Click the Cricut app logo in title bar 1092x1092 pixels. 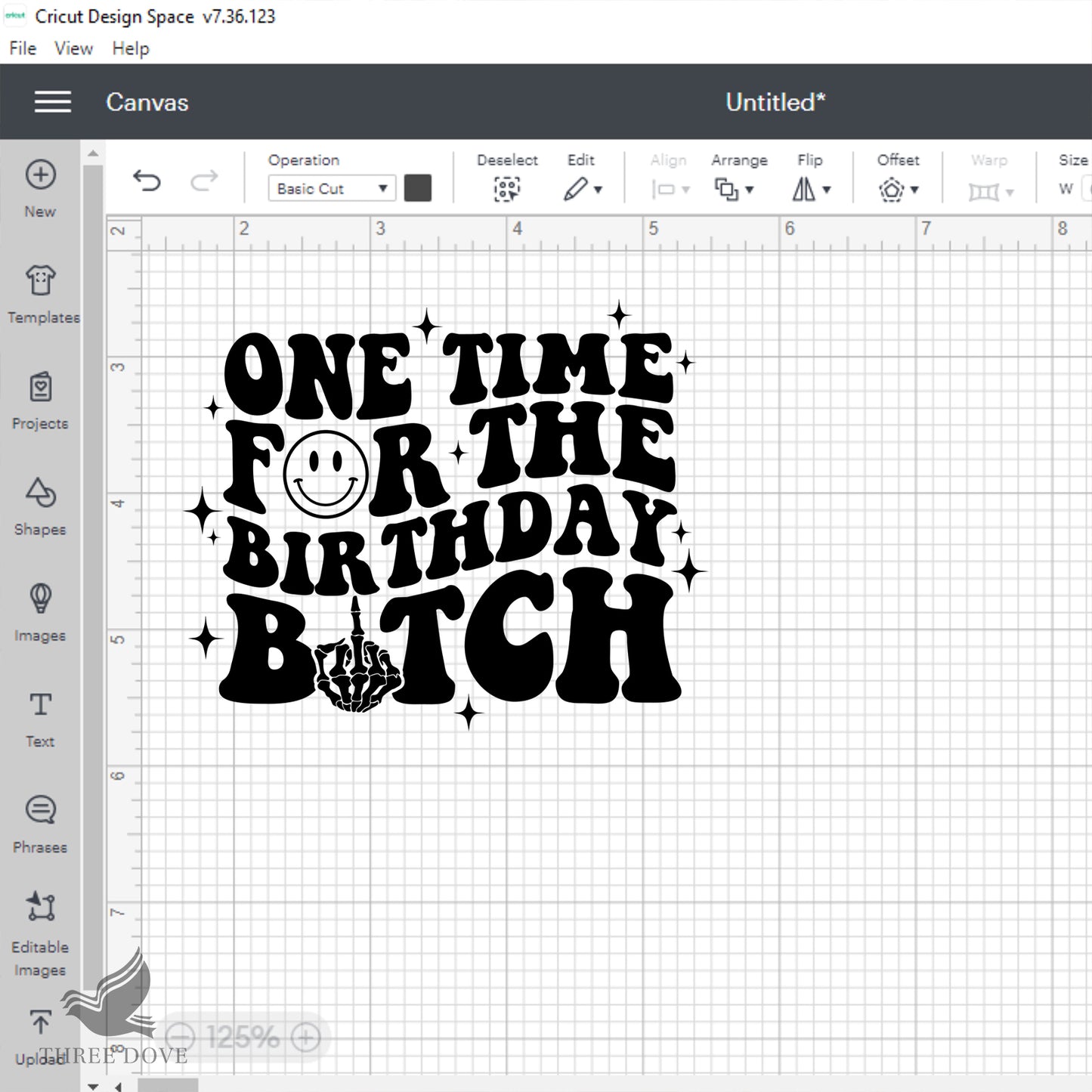(14, 16)
